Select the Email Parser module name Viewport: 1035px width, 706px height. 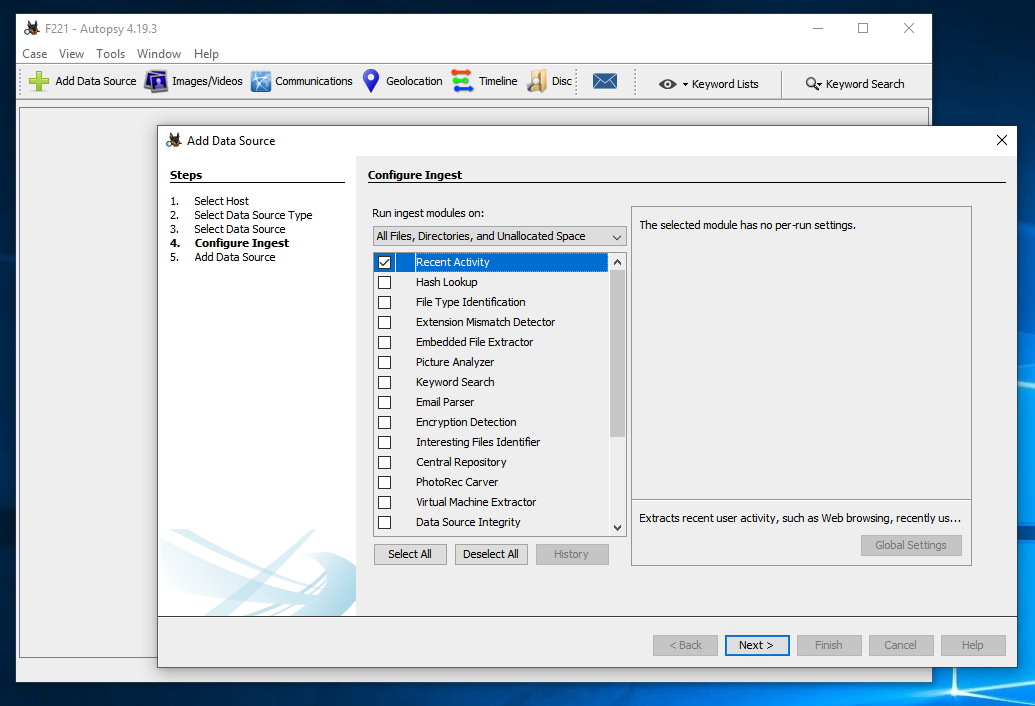[x=445, y=402]
